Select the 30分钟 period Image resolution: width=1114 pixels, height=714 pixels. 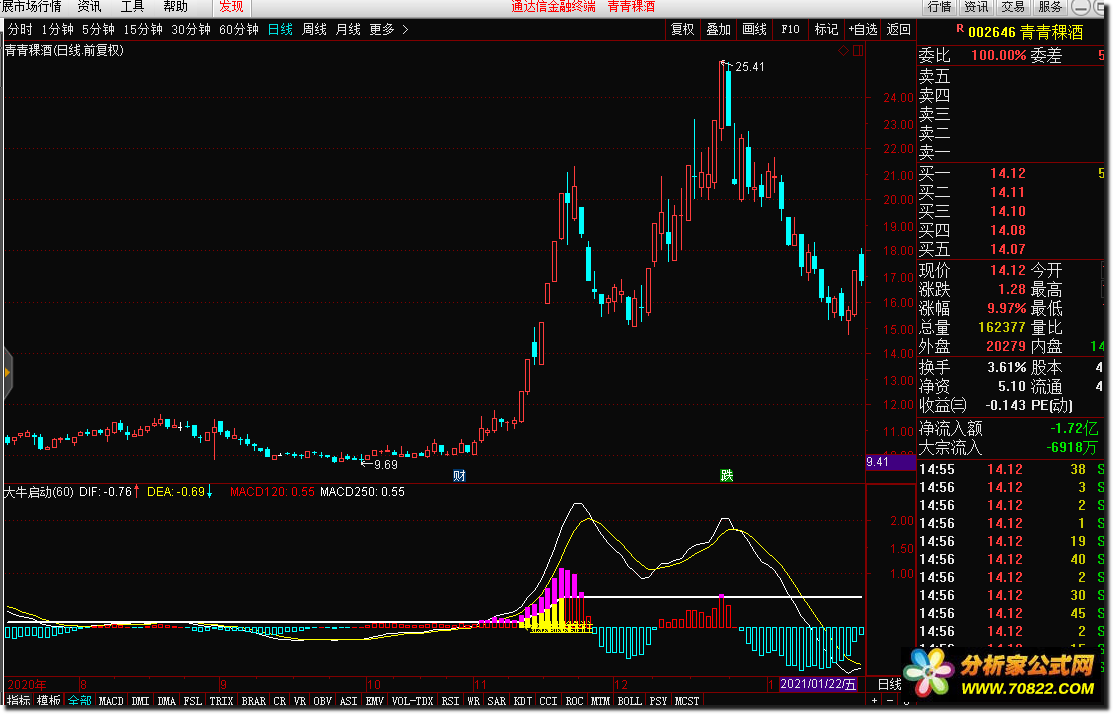click(191, 29)
